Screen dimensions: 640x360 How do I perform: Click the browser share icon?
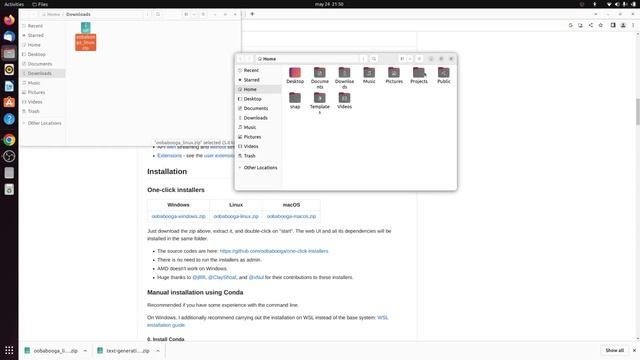[591, 25]
